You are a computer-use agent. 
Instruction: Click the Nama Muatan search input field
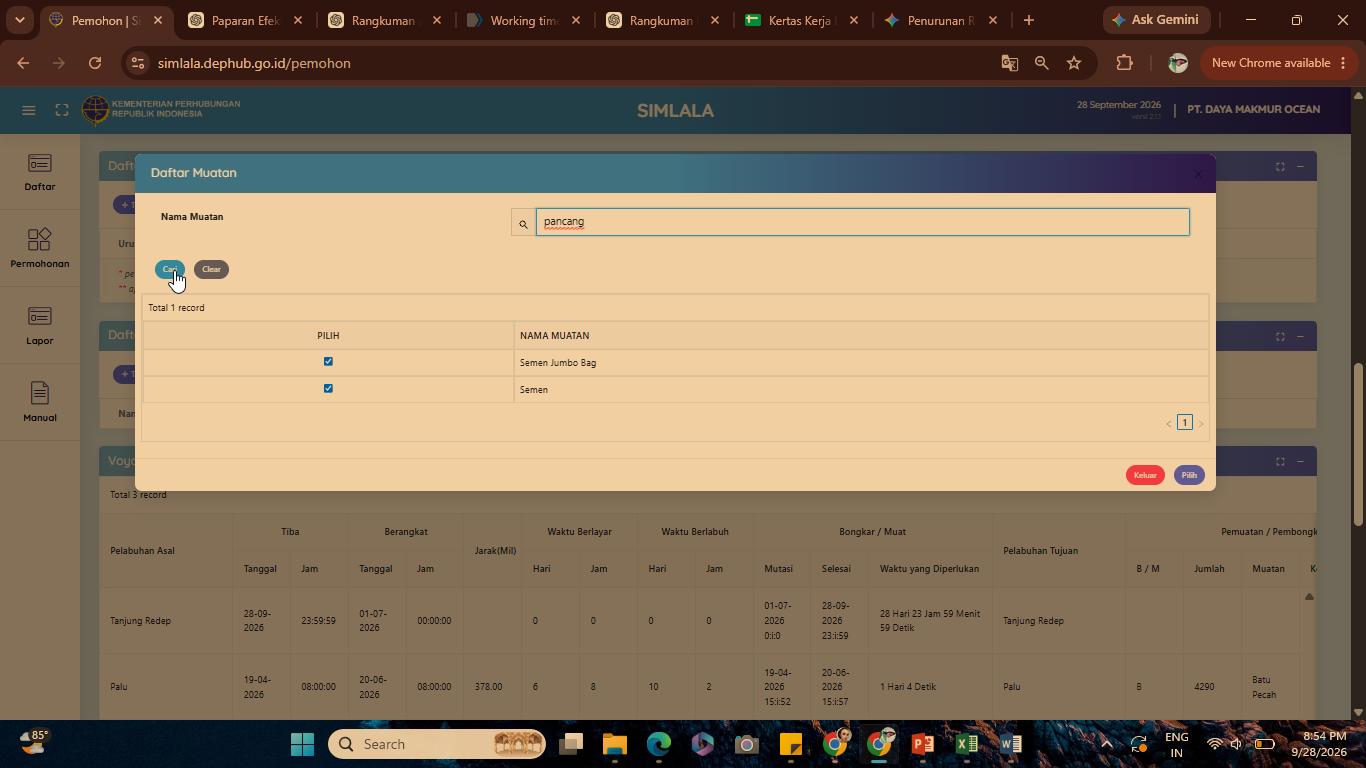click(863, 222)
